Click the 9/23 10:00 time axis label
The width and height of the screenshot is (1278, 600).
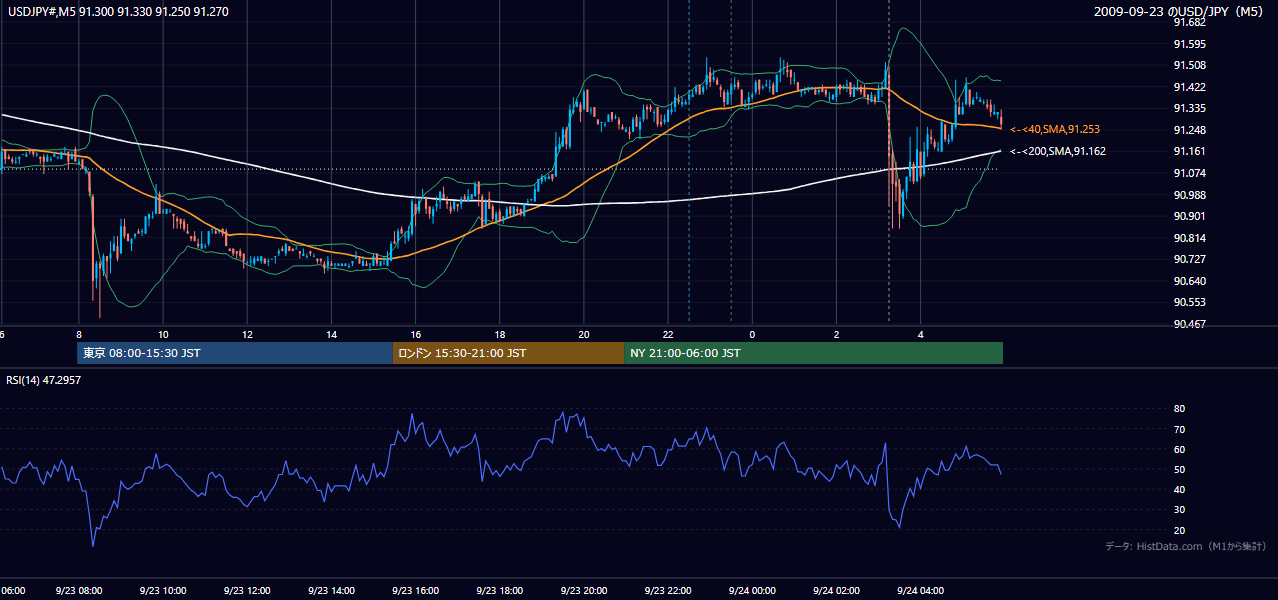[x=162, y=591]
